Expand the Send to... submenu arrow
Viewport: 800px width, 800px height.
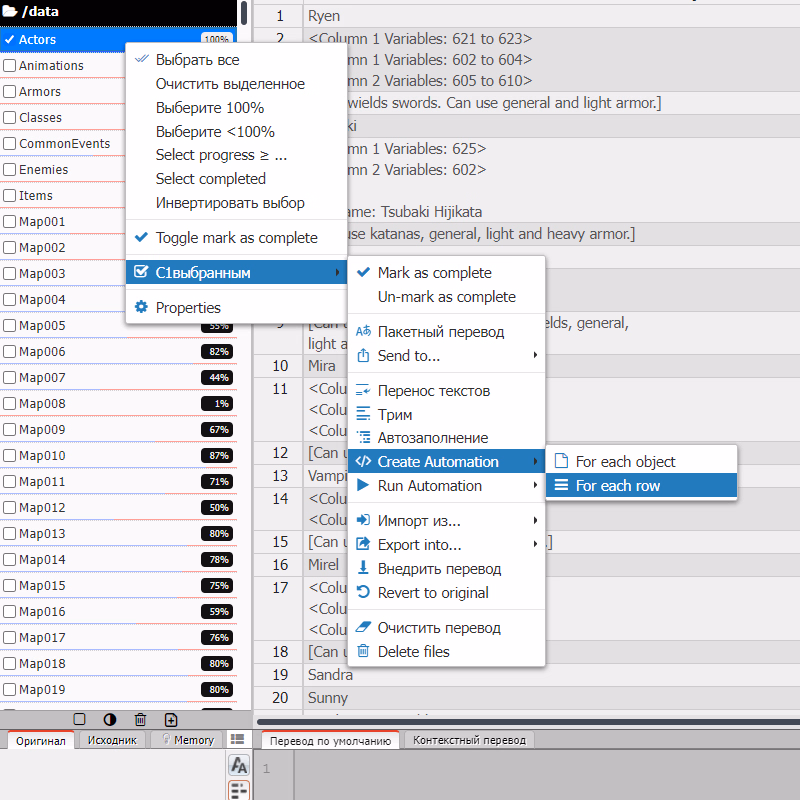tap(535, 355)
